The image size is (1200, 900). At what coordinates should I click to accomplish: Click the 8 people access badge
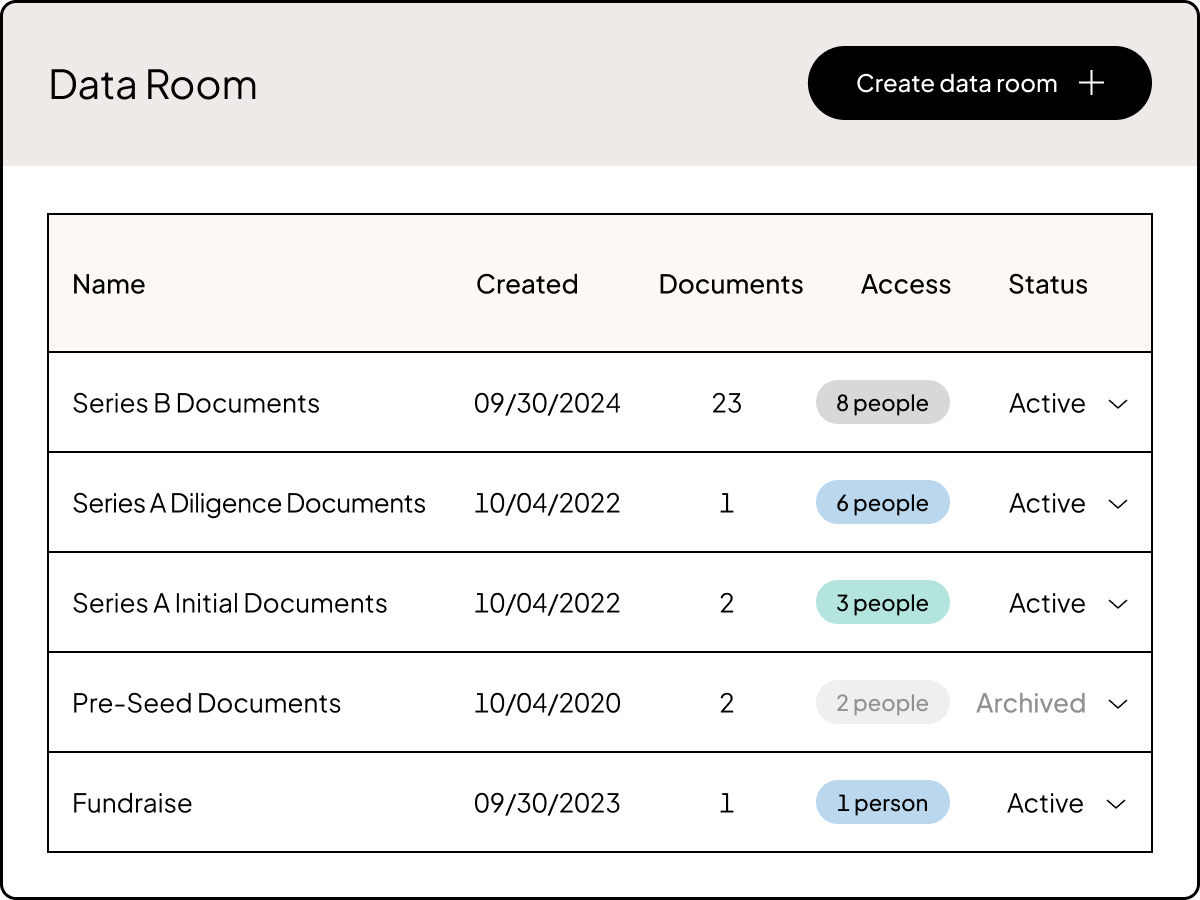click(x=883, y=402)
